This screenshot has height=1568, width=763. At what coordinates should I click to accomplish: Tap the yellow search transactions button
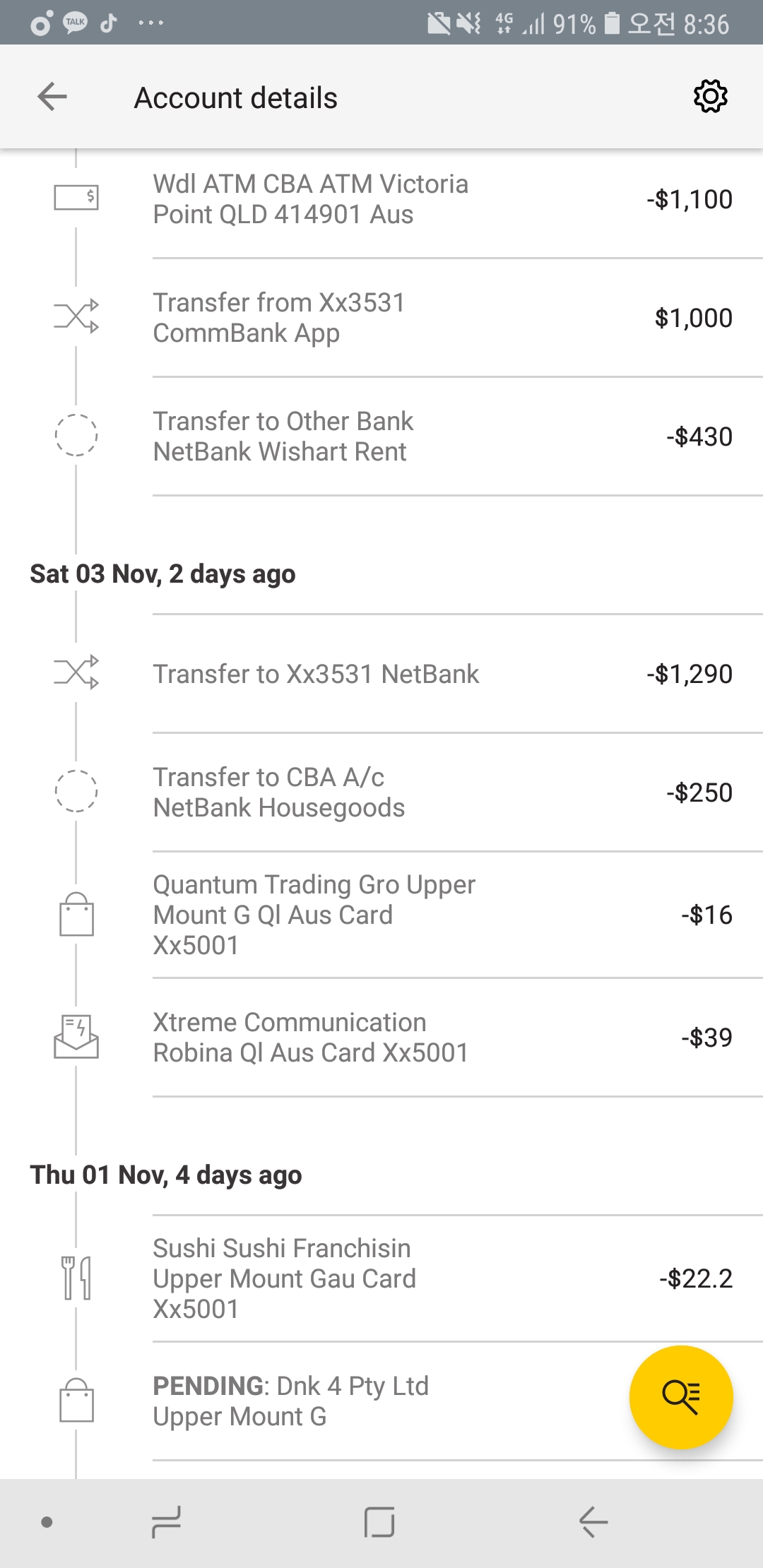[680, 1397]
